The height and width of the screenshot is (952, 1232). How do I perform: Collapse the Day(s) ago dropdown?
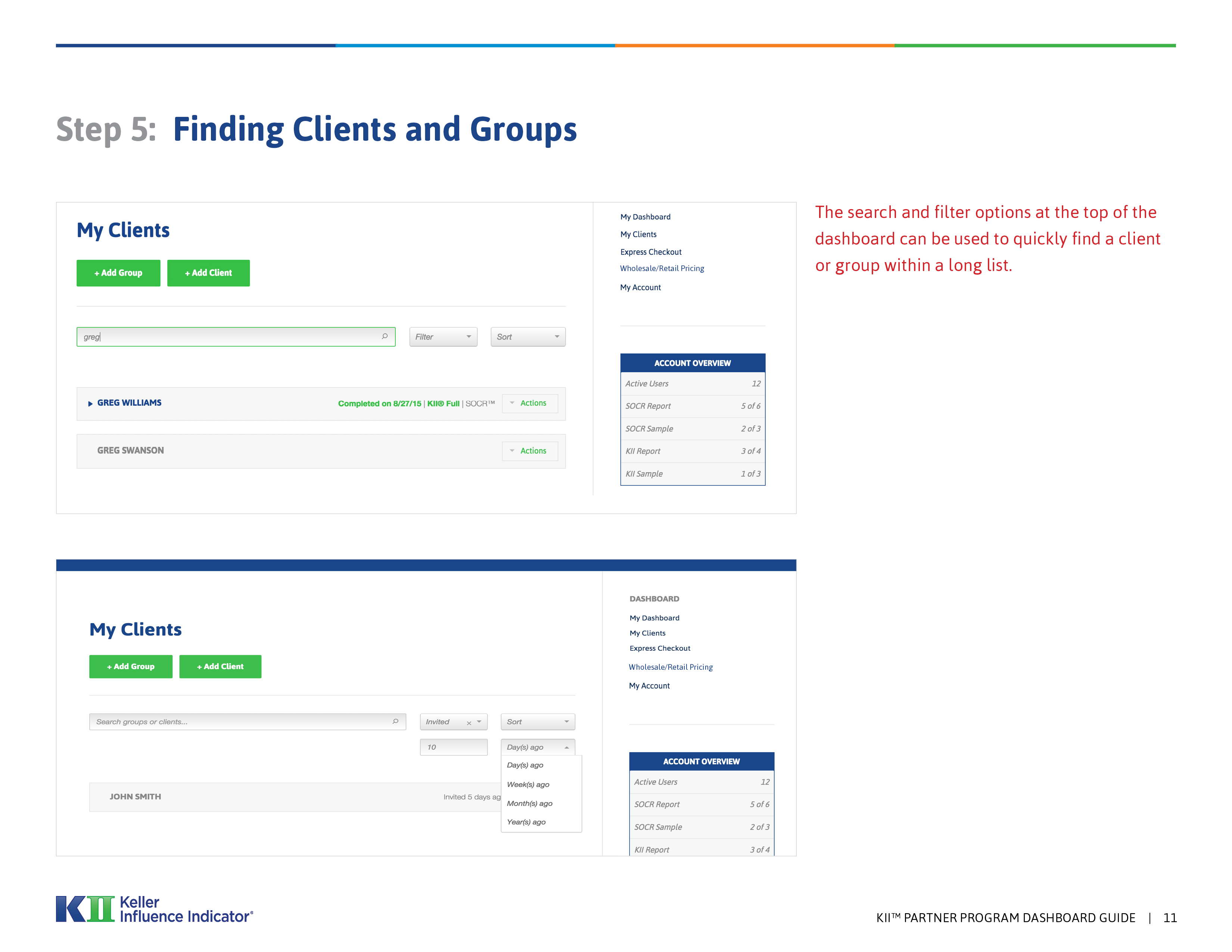[x=538, y=747]
